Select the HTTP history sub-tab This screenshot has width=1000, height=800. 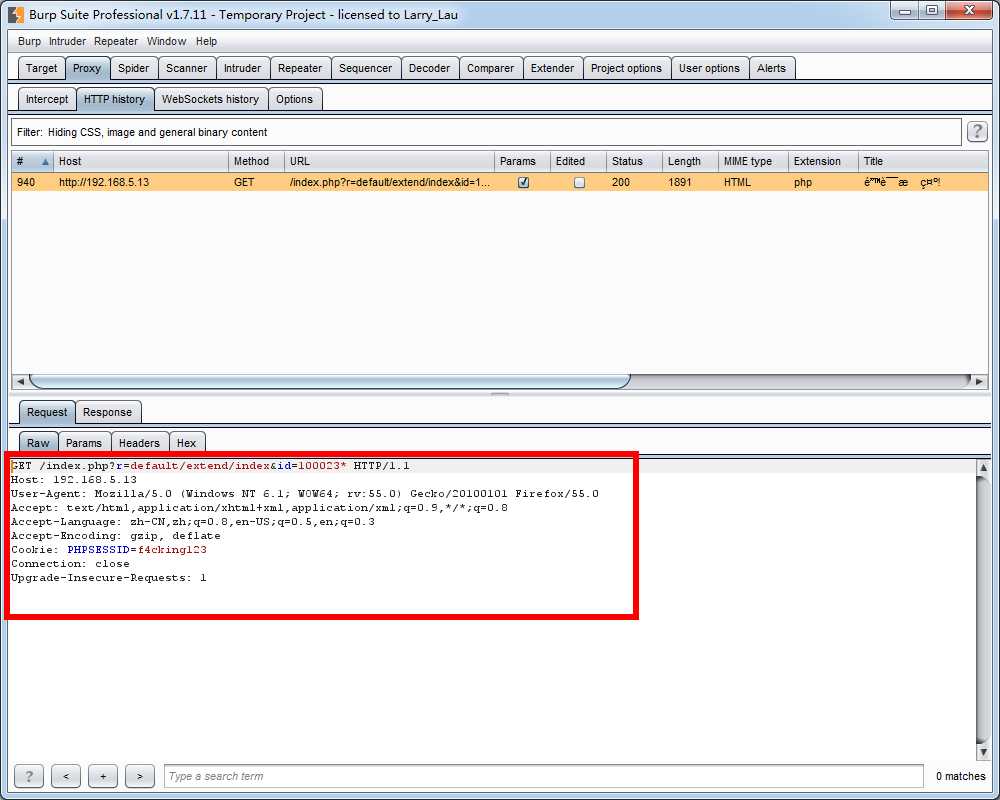pyautogui.click(x=114, y=100)
